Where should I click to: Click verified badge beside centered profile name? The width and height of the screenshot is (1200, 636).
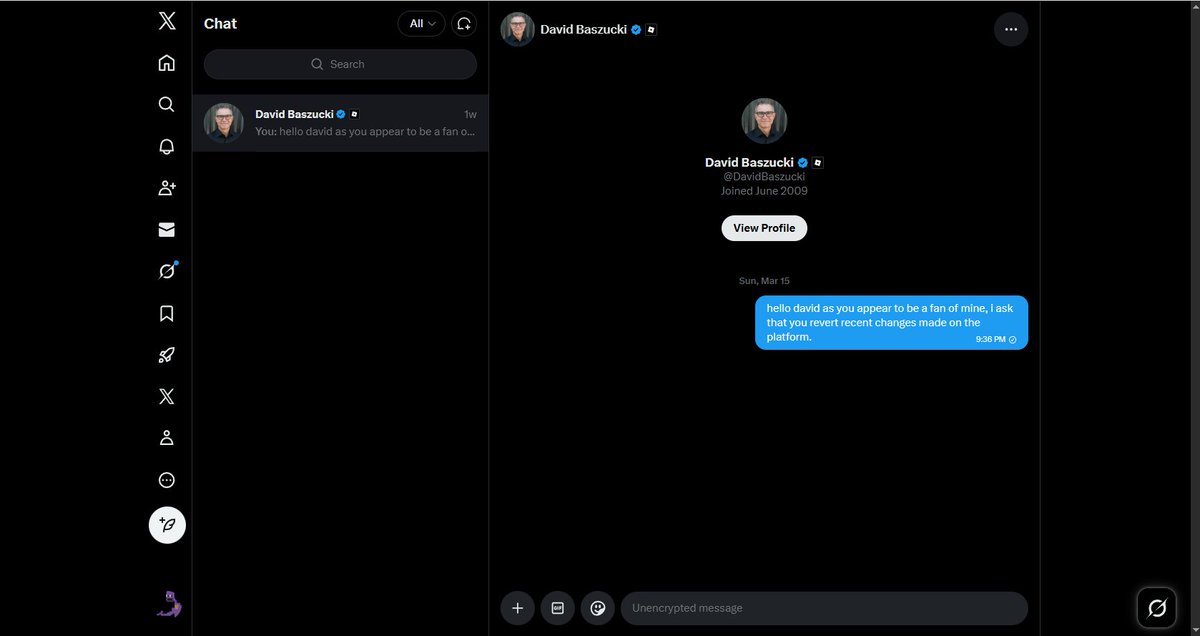pos(802,162)
